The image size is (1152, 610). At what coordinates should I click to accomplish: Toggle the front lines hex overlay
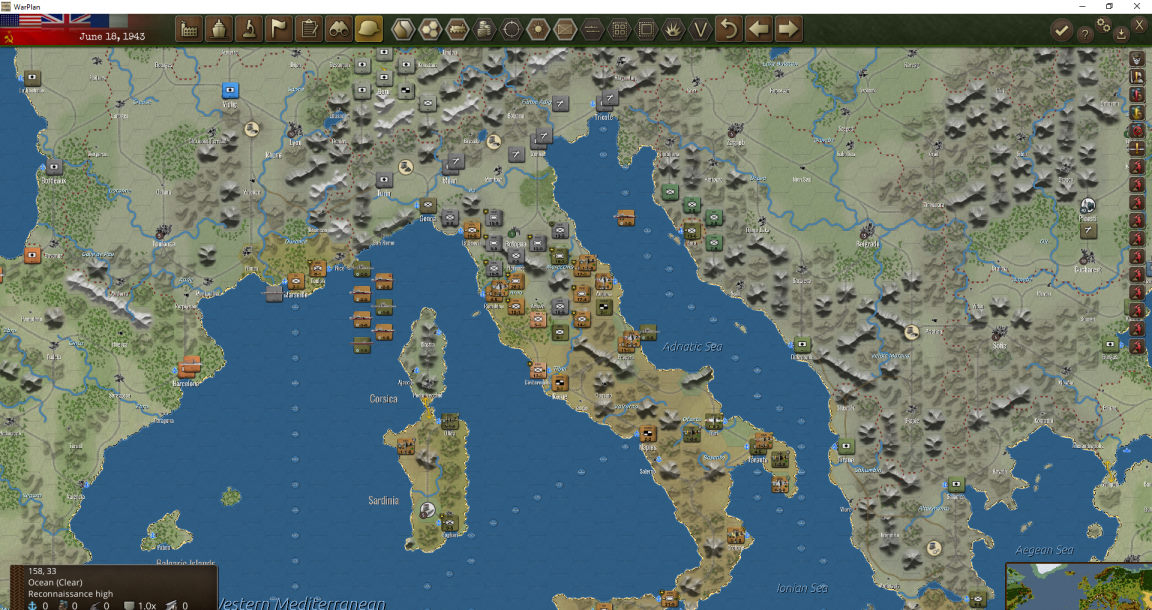[x=592, y=30]
